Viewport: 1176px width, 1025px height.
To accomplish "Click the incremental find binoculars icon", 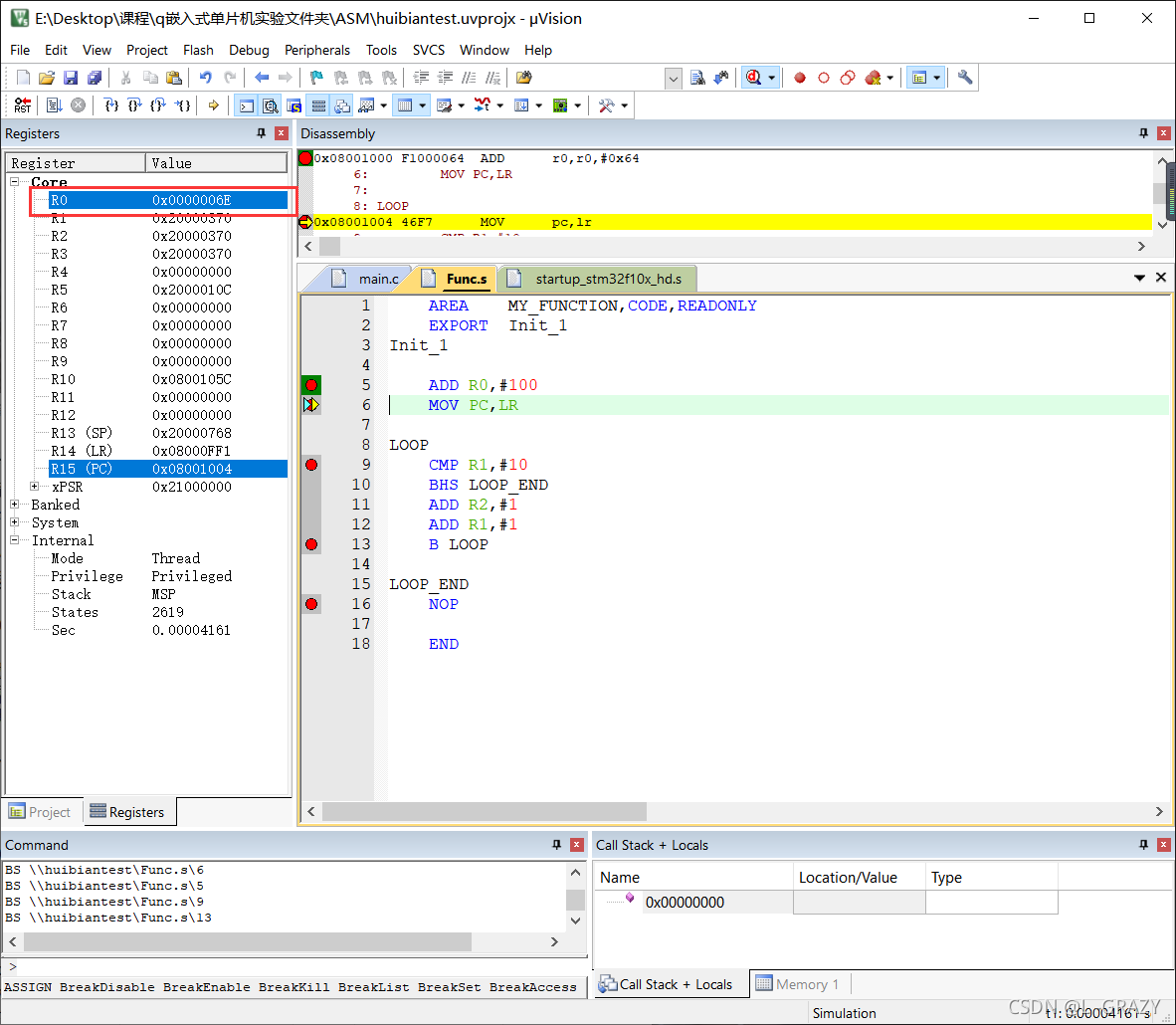I will point(721,78).
